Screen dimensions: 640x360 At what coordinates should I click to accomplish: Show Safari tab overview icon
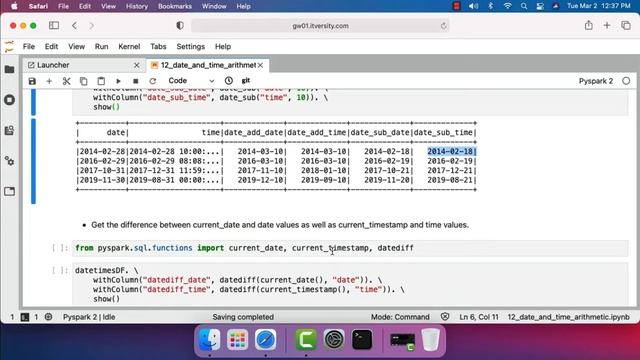[x=626, y=25]
